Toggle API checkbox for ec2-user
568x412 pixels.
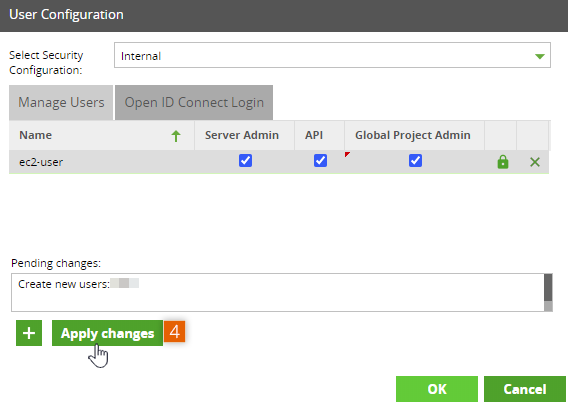[320, 161]
